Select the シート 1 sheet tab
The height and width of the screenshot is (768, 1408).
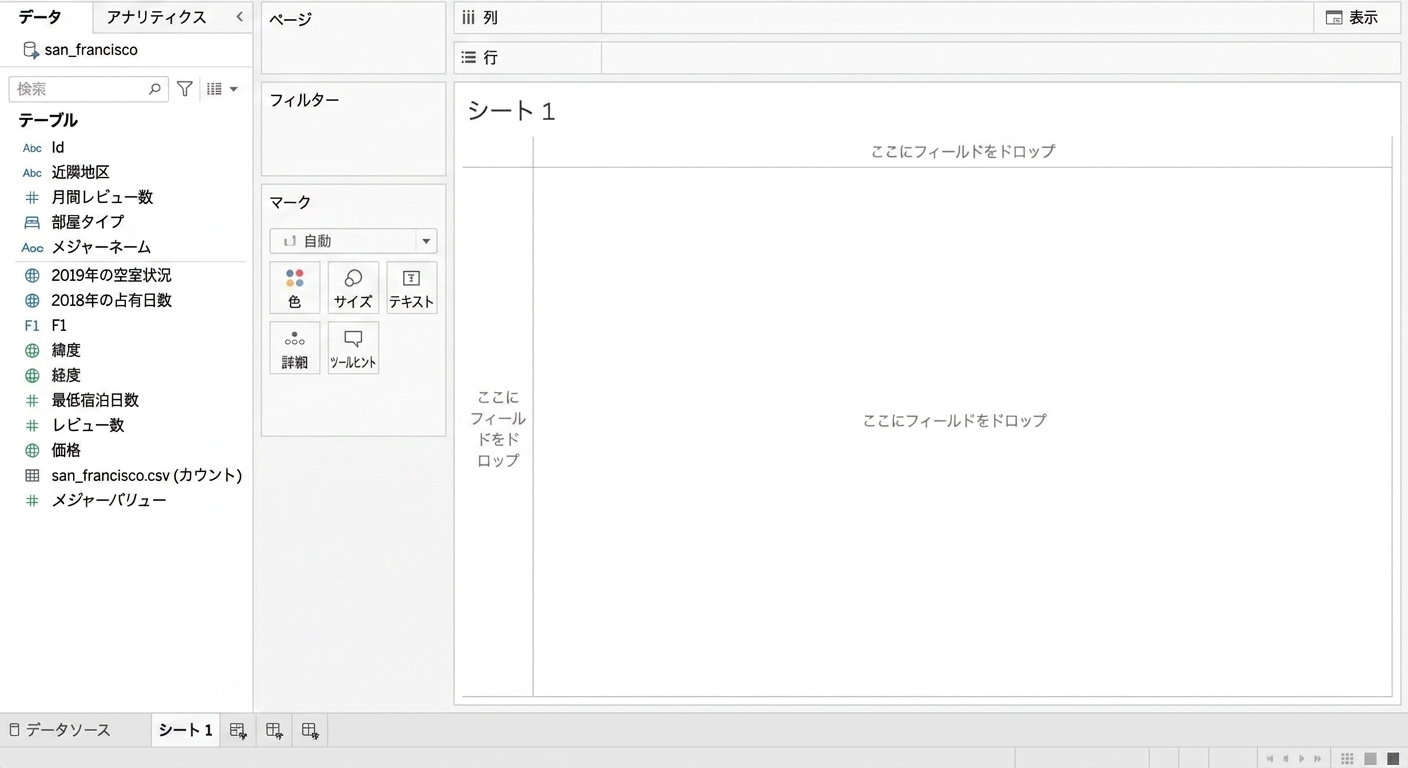tap(185, 730)
